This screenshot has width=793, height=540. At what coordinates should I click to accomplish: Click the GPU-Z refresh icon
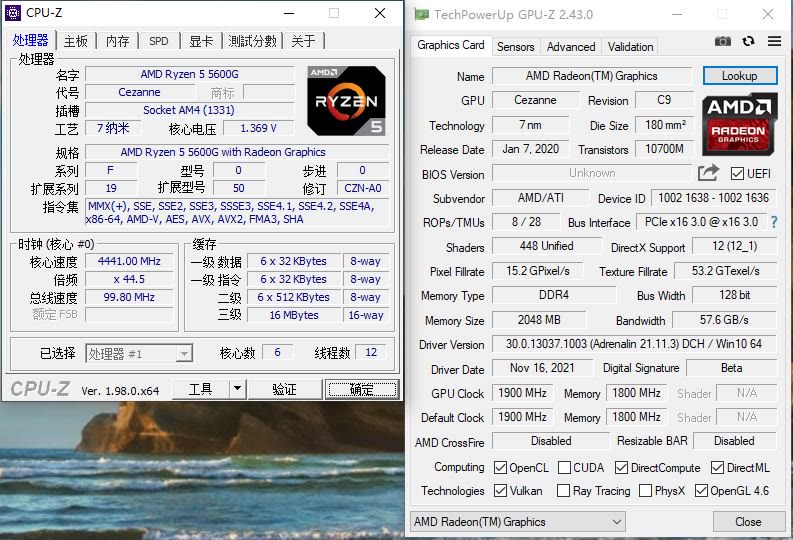click(748, 41)
